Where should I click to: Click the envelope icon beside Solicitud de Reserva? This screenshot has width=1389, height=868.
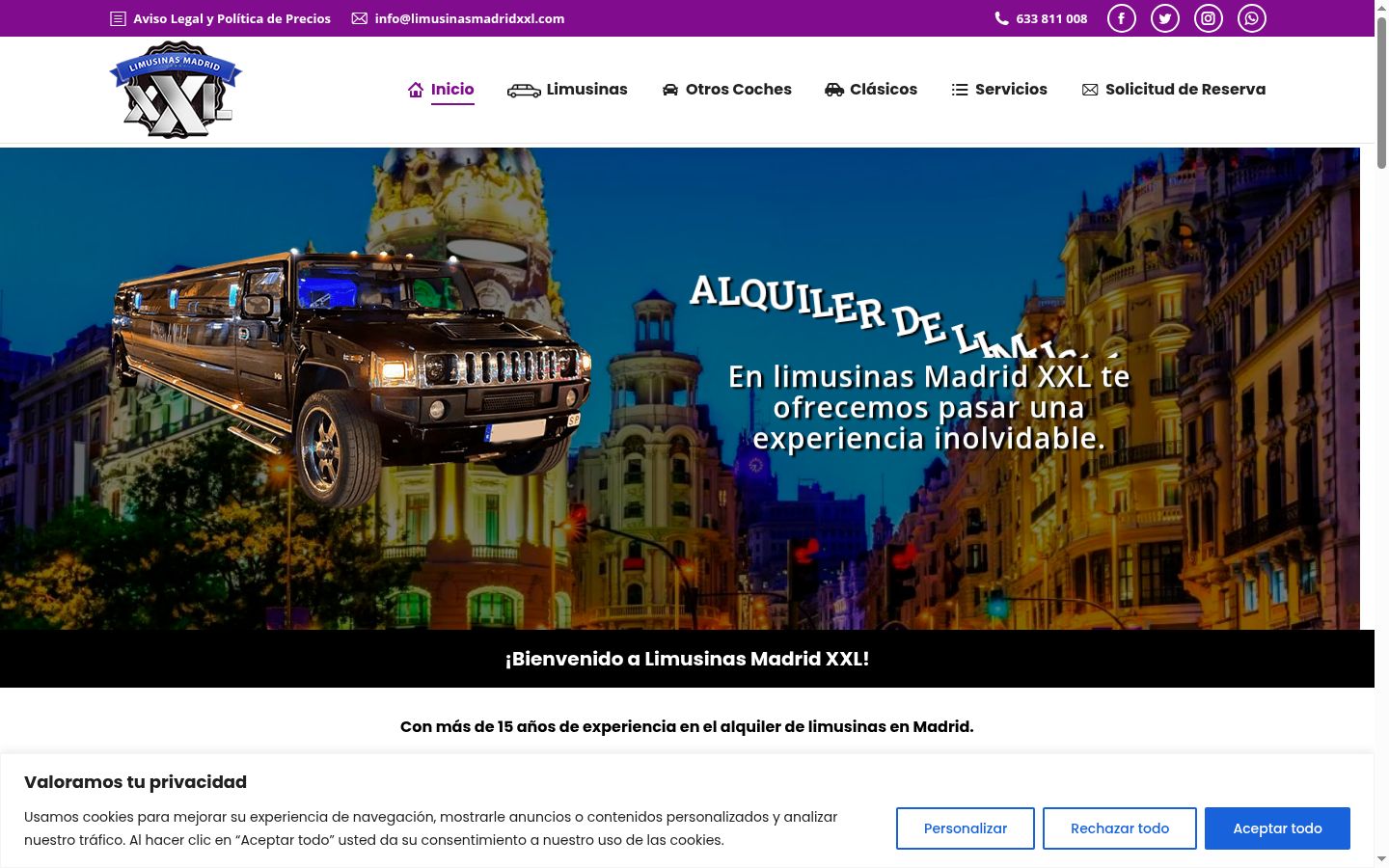pyautogui.click(x=1090, y=90)
